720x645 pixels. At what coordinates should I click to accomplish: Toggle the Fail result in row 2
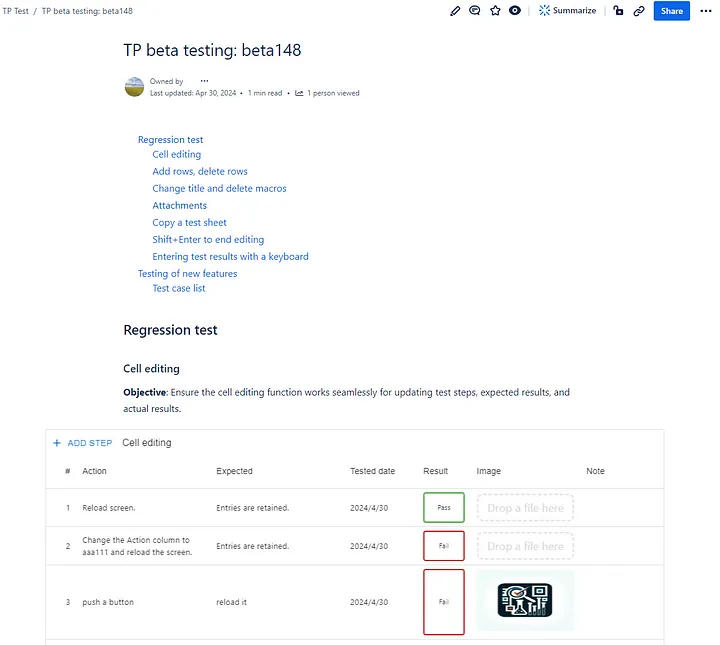[443, 546]
